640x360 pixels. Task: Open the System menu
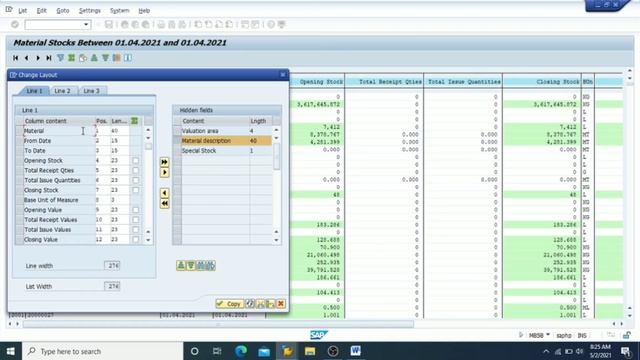point(120,11)
